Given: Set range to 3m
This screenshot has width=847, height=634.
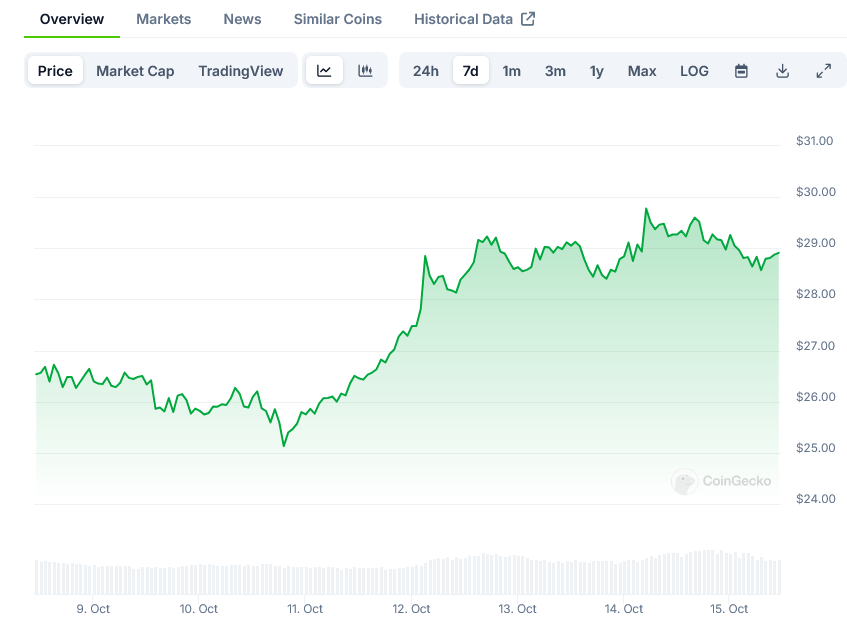Looking at the screenshot, I should pos(555,71).
